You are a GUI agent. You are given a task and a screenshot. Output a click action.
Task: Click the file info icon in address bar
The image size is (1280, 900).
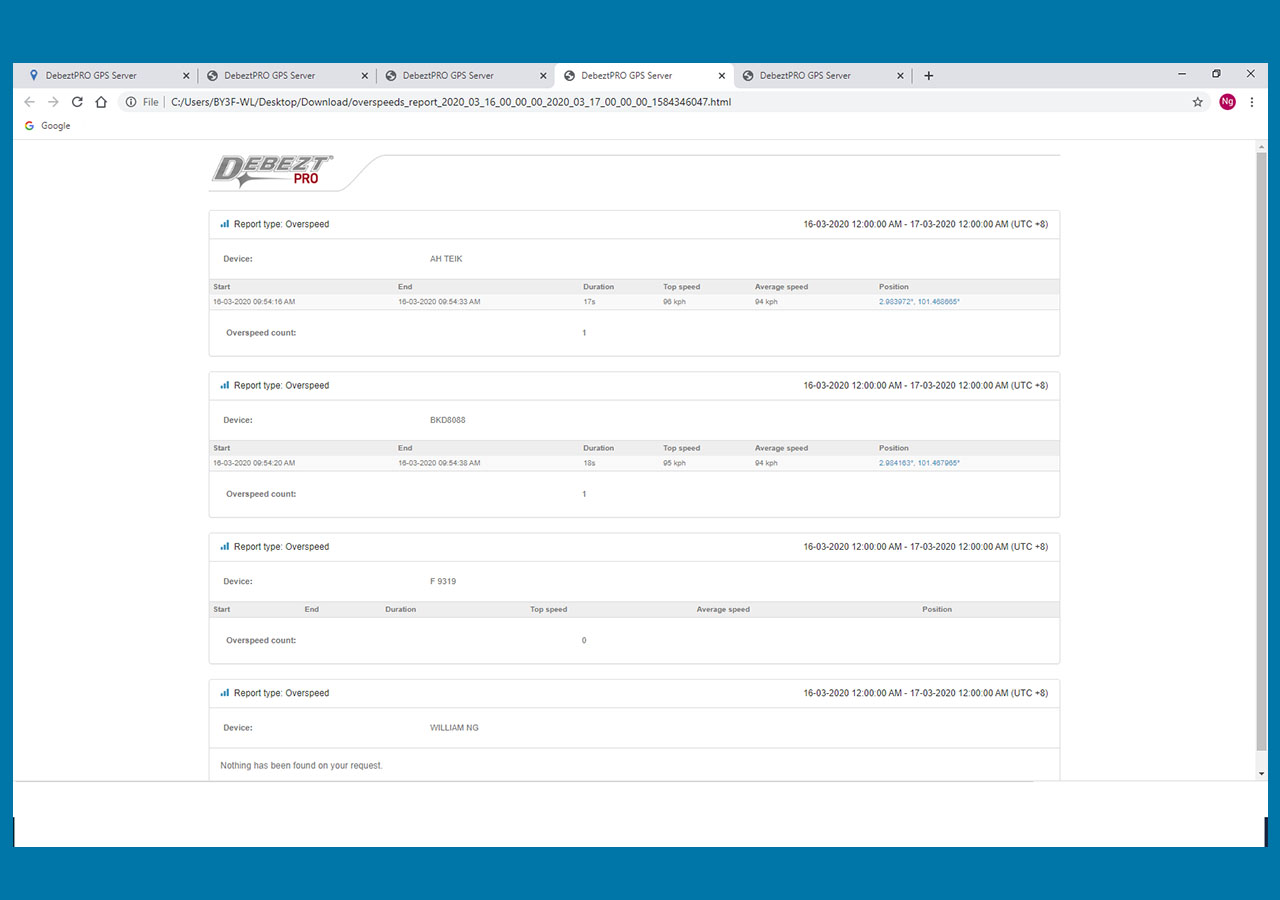(x=131, y=102)
